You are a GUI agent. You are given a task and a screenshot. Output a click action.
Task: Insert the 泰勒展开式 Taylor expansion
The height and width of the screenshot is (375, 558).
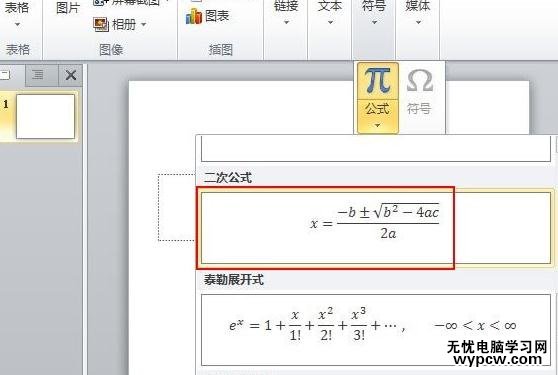click(376, 330)
